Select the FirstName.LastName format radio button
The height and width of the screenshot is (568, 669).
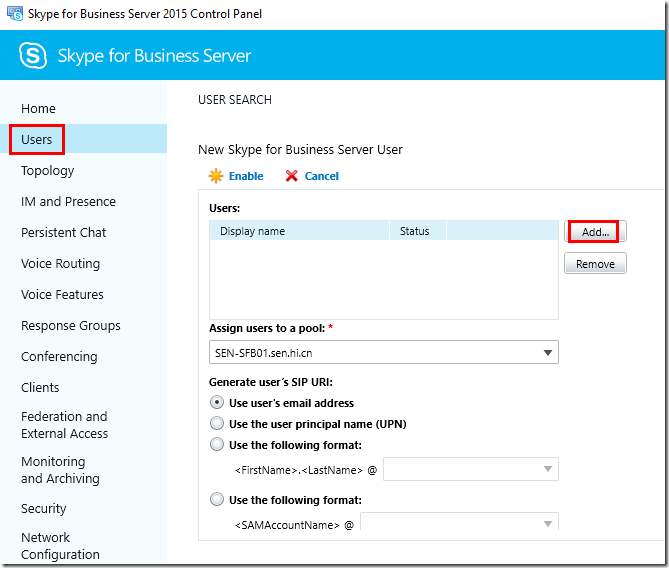pos(217,444)
